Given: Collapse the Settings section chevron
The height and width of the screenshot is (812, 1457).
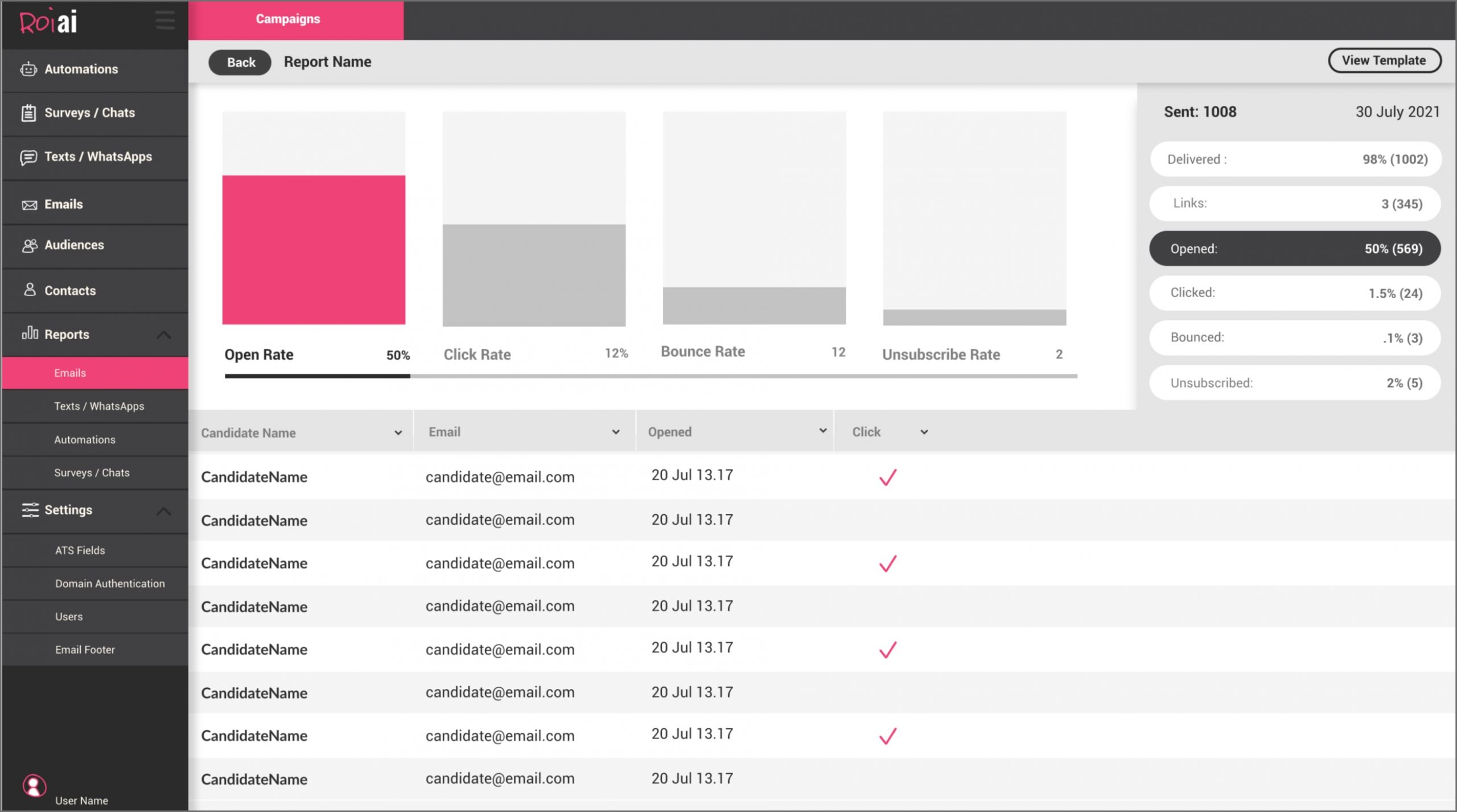Looking at the screenshot, I should pyautogui.click(x=163, y=511).
